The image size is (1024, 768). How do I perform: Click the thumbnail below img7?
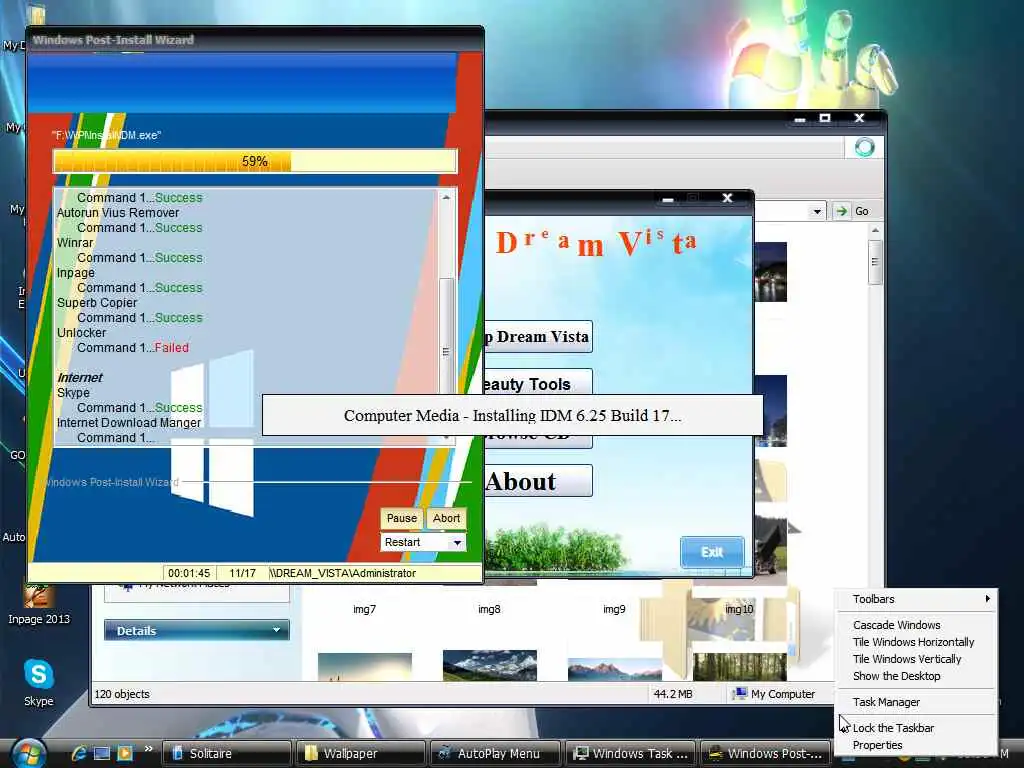pyautogui.click(x=364, y=667)
